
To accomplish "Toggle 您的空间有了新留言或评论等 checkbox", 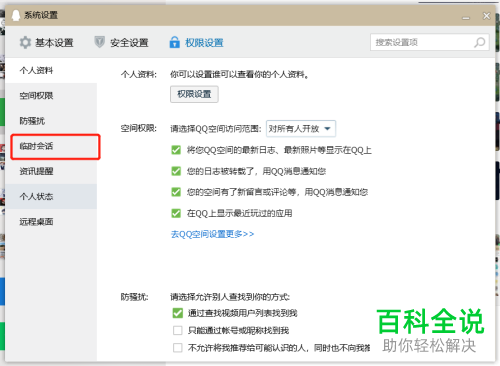I will pos(176,192).
